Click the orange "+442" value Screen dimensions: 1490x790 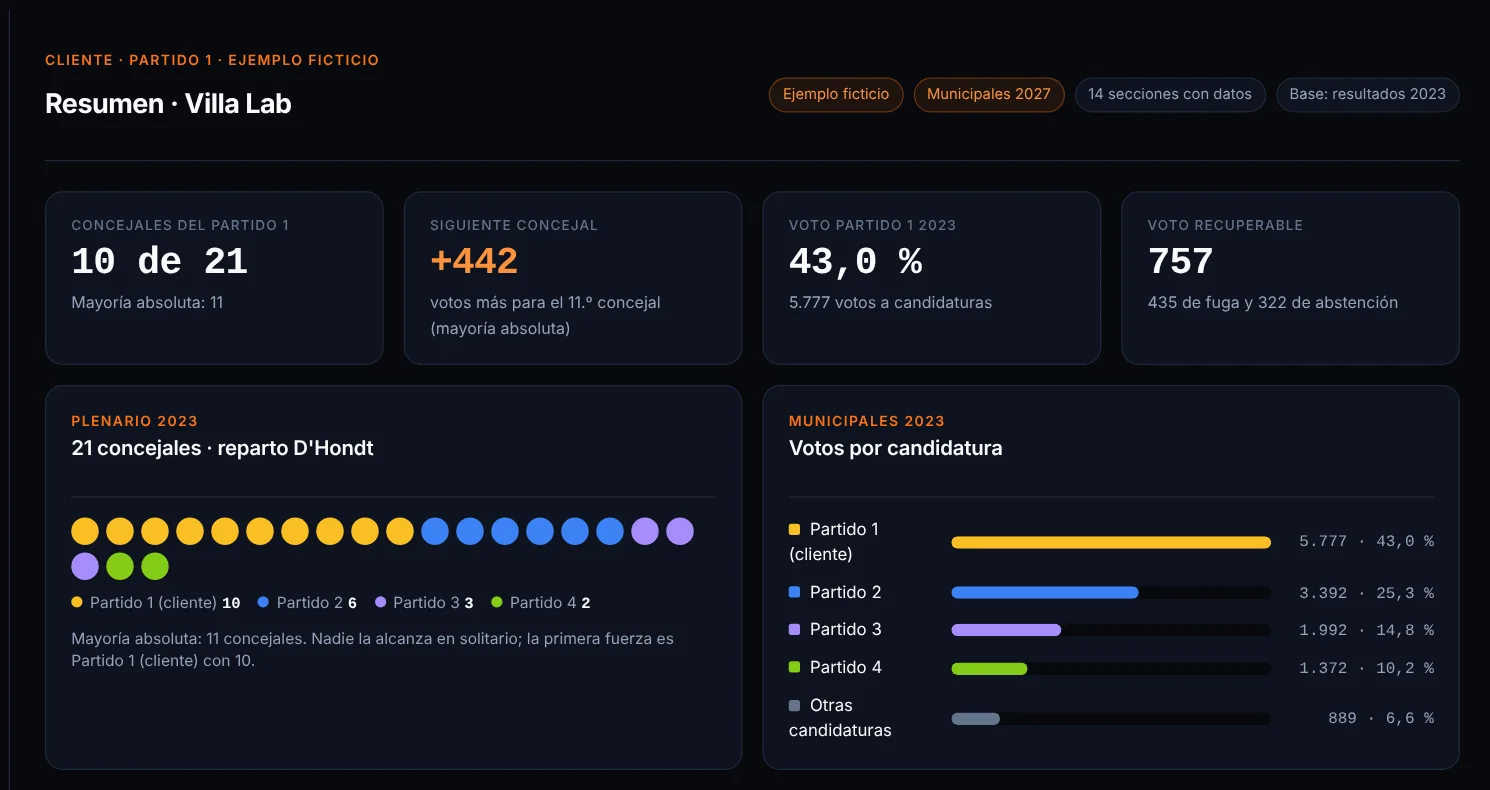[474, 262]
